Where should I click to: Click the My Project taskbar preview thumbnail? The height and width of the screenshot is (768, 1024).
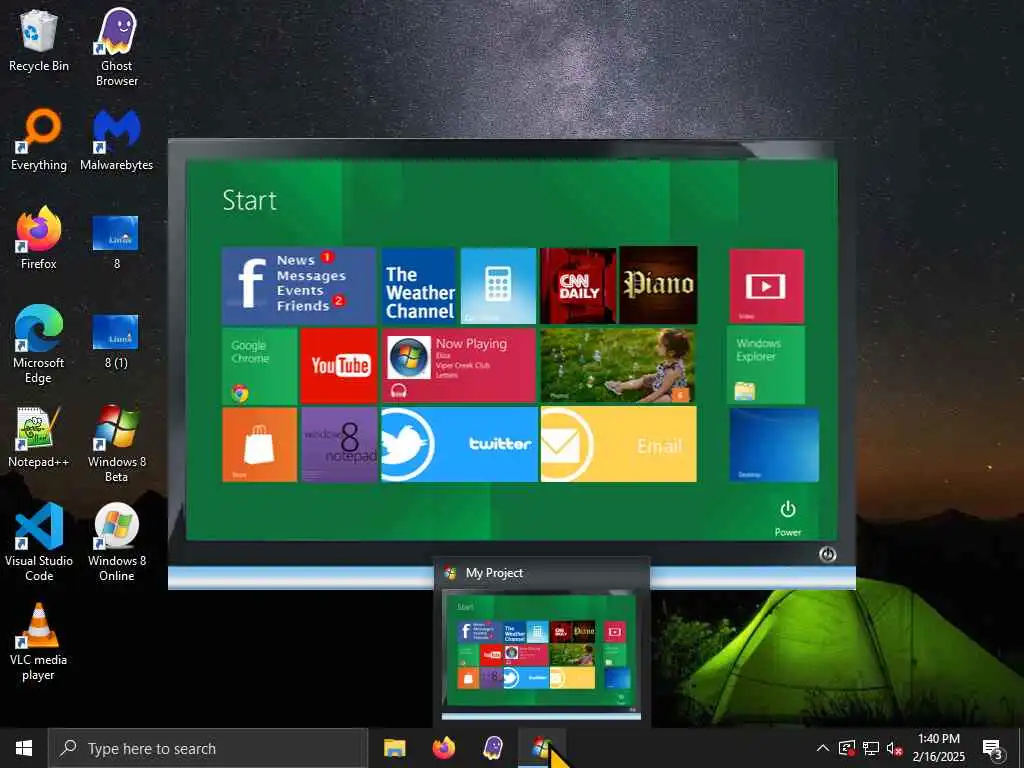pyautogui.click(x=541, y=654)
